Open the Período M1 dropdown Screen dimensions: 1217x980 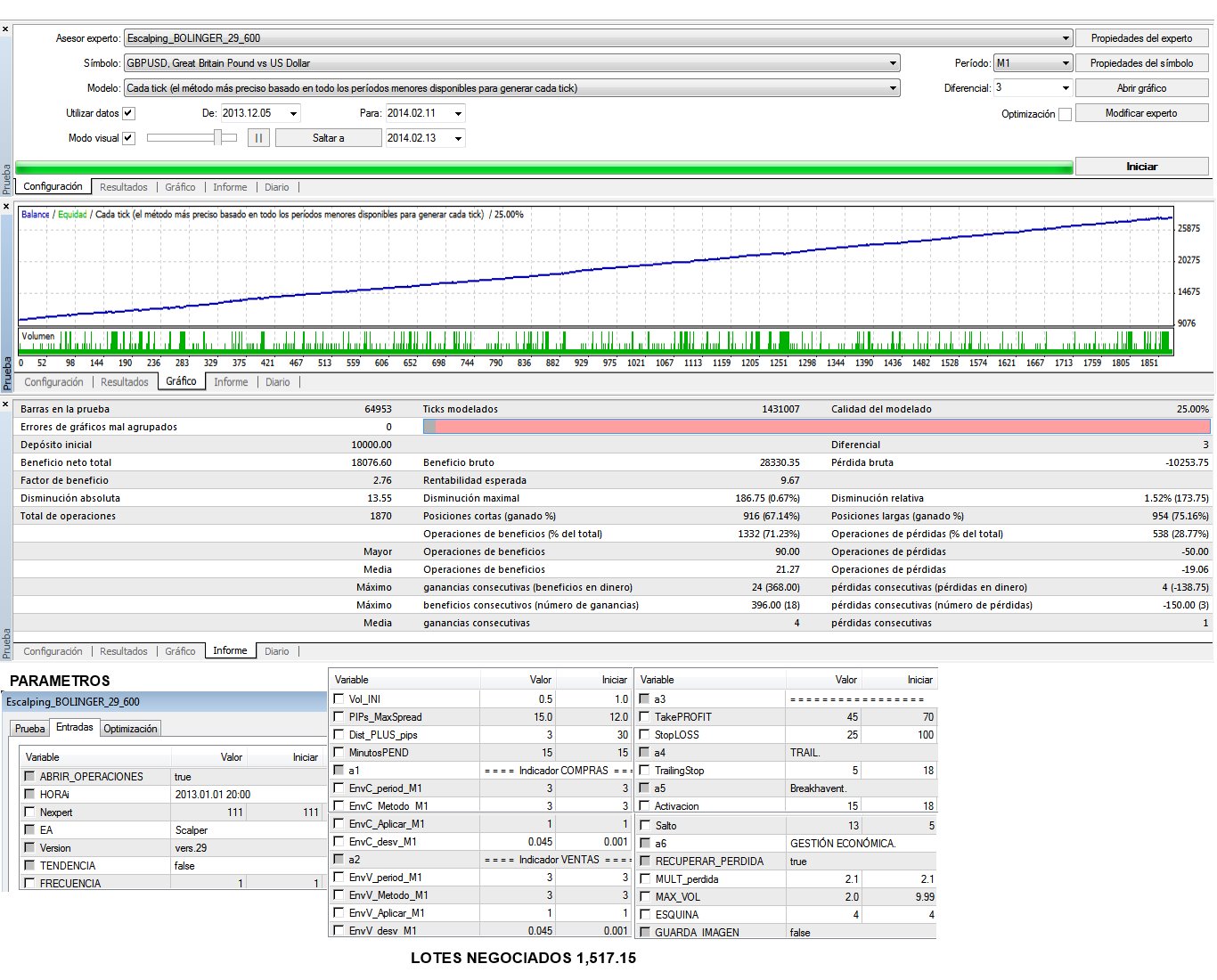click(x=1065, y=63)
